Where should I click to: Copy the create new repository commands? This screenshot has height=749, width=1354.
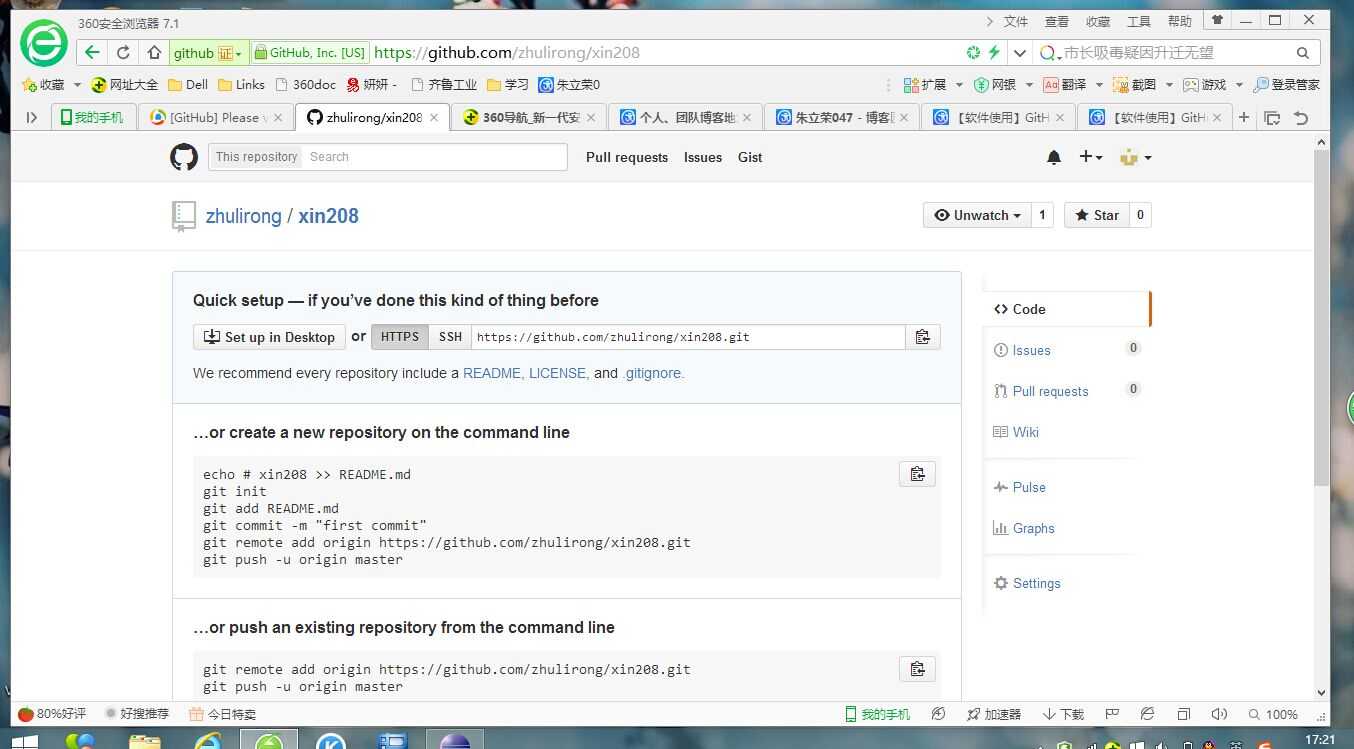pos(917,474)
